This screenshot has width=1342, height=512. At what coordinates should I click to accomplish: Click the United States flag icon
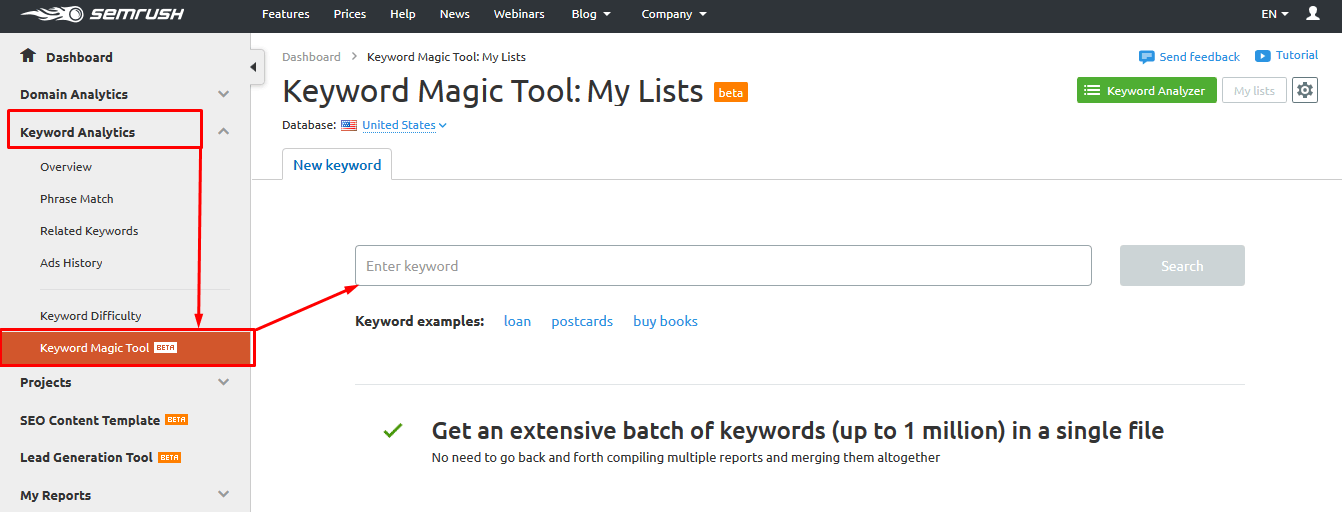[349, 126]
